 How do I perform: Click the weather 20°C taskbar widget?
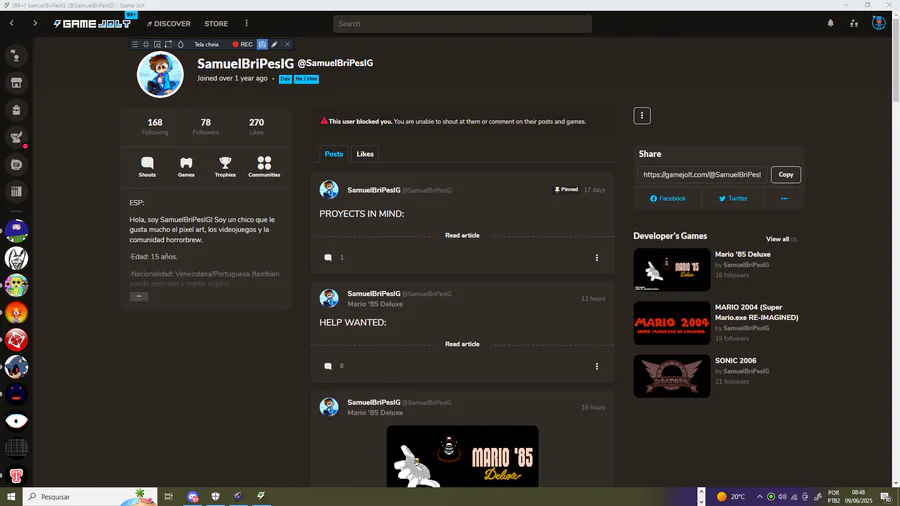pyautogui.click(x=731, y=497)
